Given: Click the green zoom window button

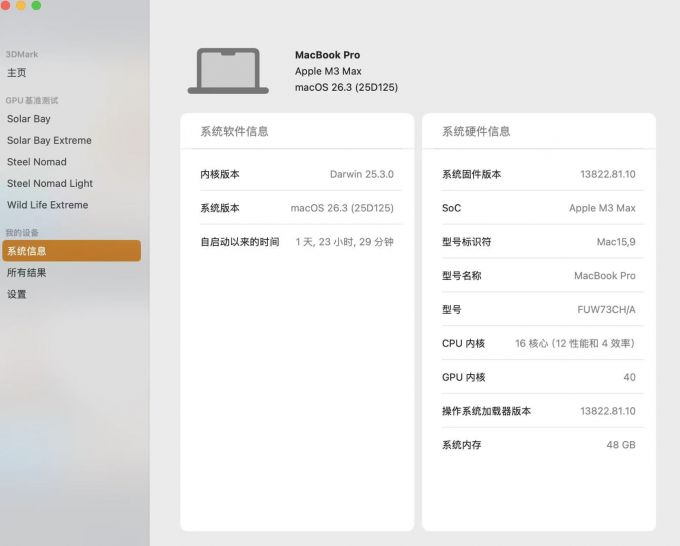Looking at the screenshot, I should pos(36,5).
